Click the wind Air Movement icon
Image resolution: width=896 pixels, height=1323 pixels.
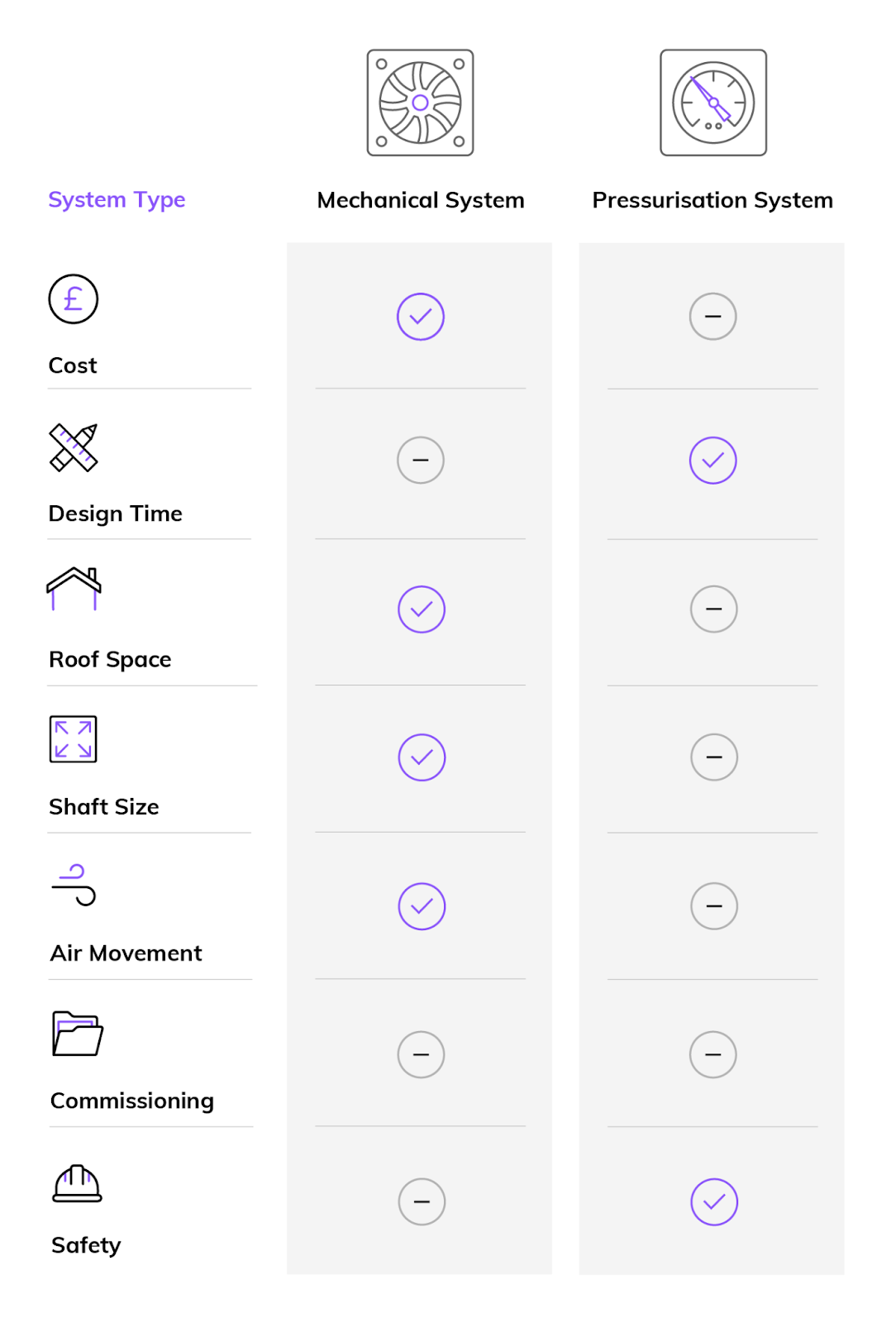click(74, 885)
